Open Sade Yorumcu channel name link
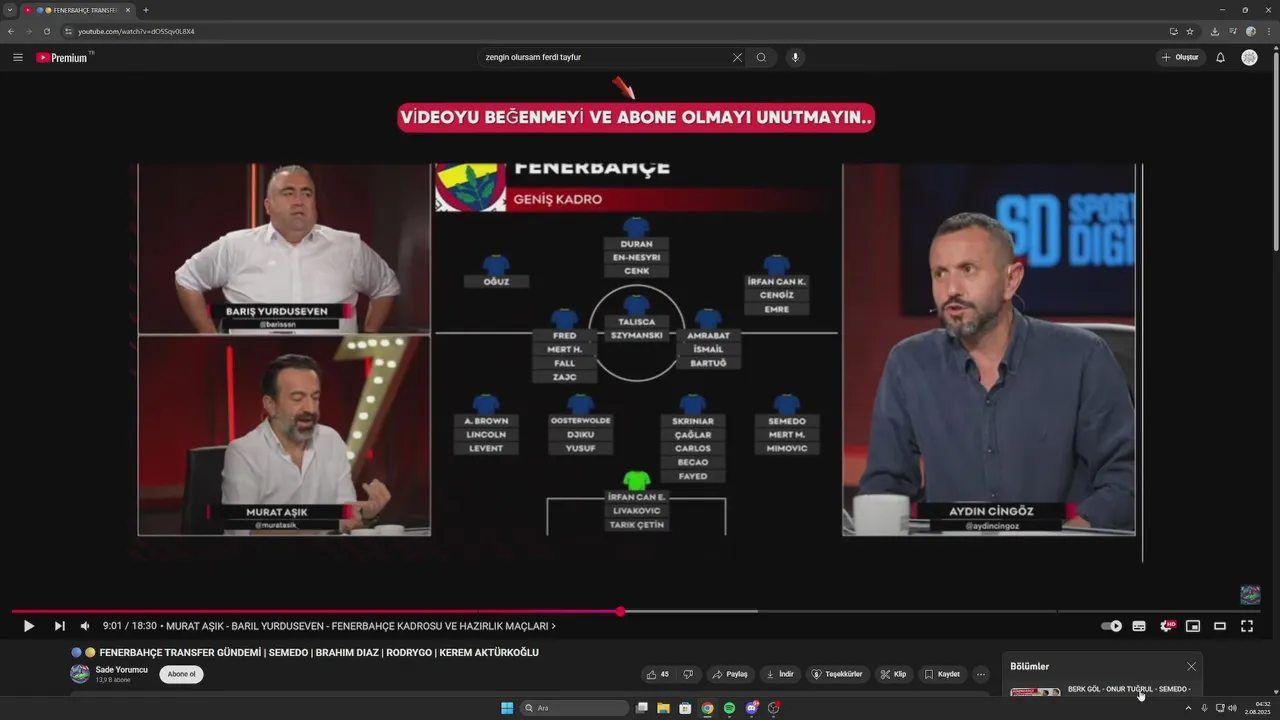Image resolution: width=1280 pixels, height=720 pixels. [x=121, y=669]
